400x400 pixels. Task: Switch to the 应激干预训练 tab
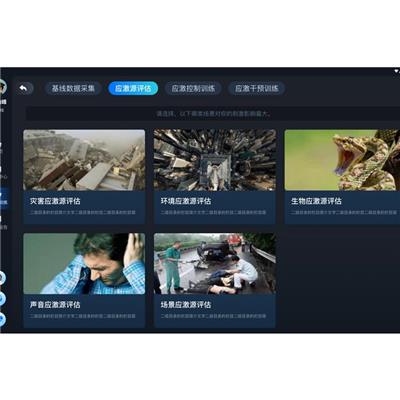click(257, 88)
